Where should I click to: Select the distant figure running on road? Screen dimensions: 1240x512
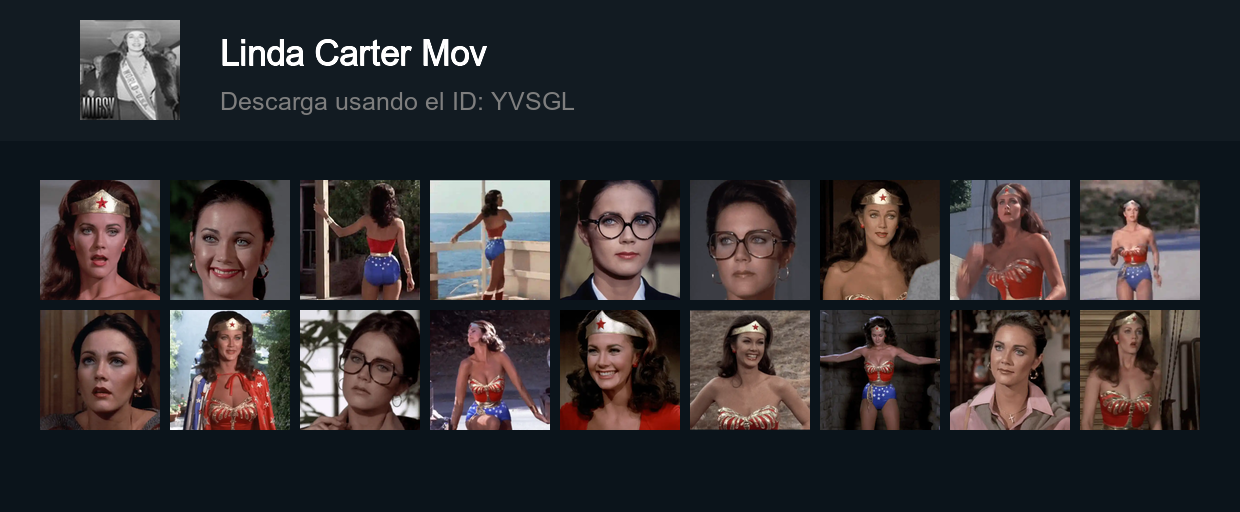coord(1140,240)
